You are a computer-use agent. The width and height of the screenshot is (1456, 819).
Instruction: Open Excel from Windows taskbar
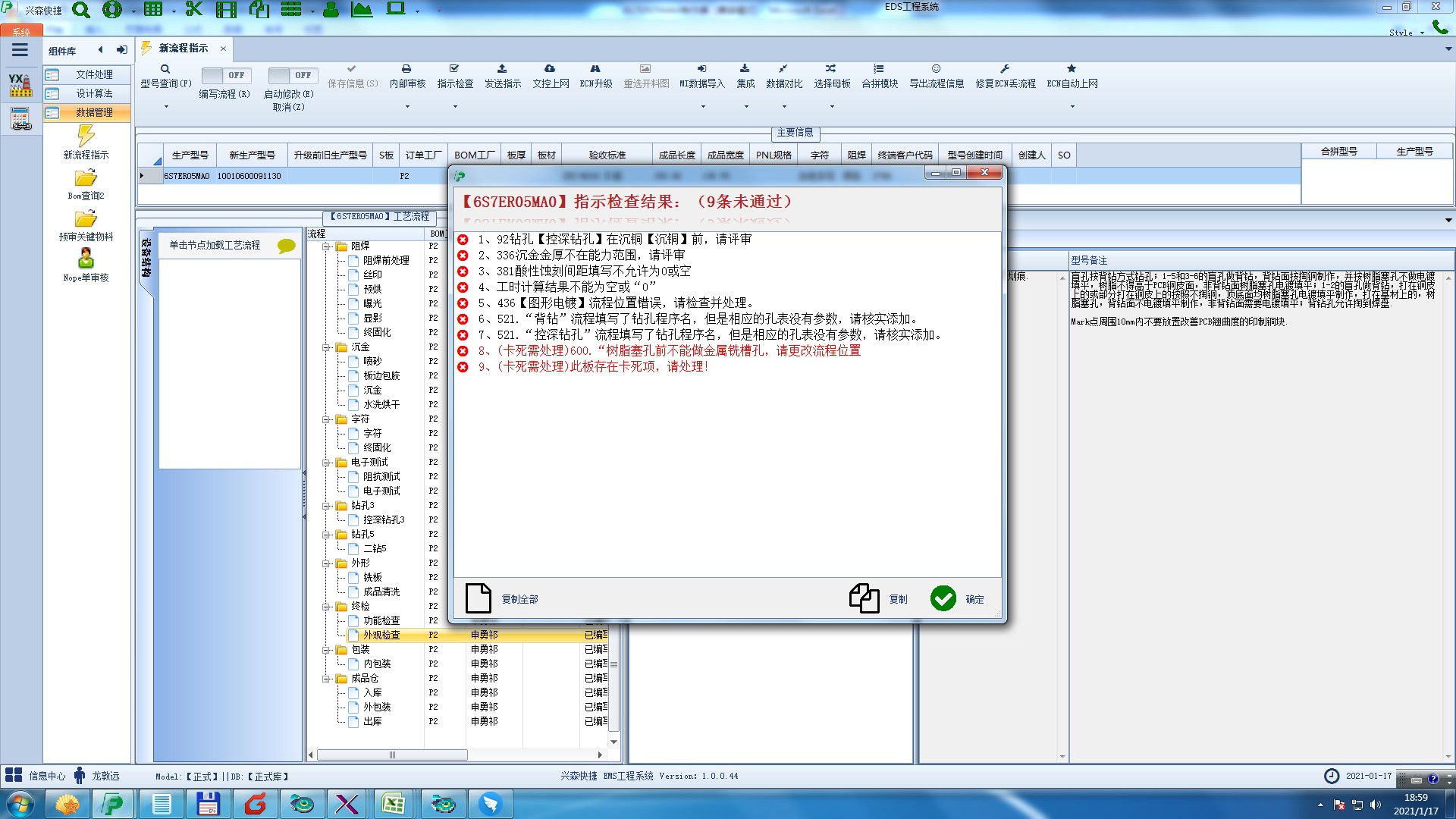tap(393, 804)
